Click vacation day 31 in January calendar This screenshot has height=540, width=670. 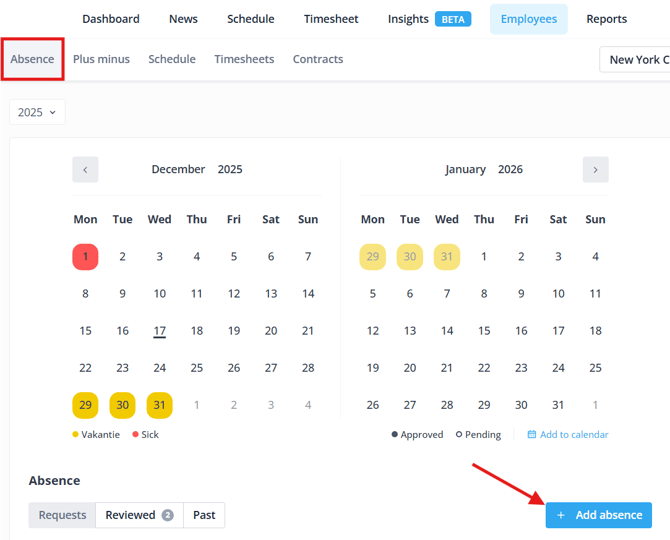[x=447, y=257]
